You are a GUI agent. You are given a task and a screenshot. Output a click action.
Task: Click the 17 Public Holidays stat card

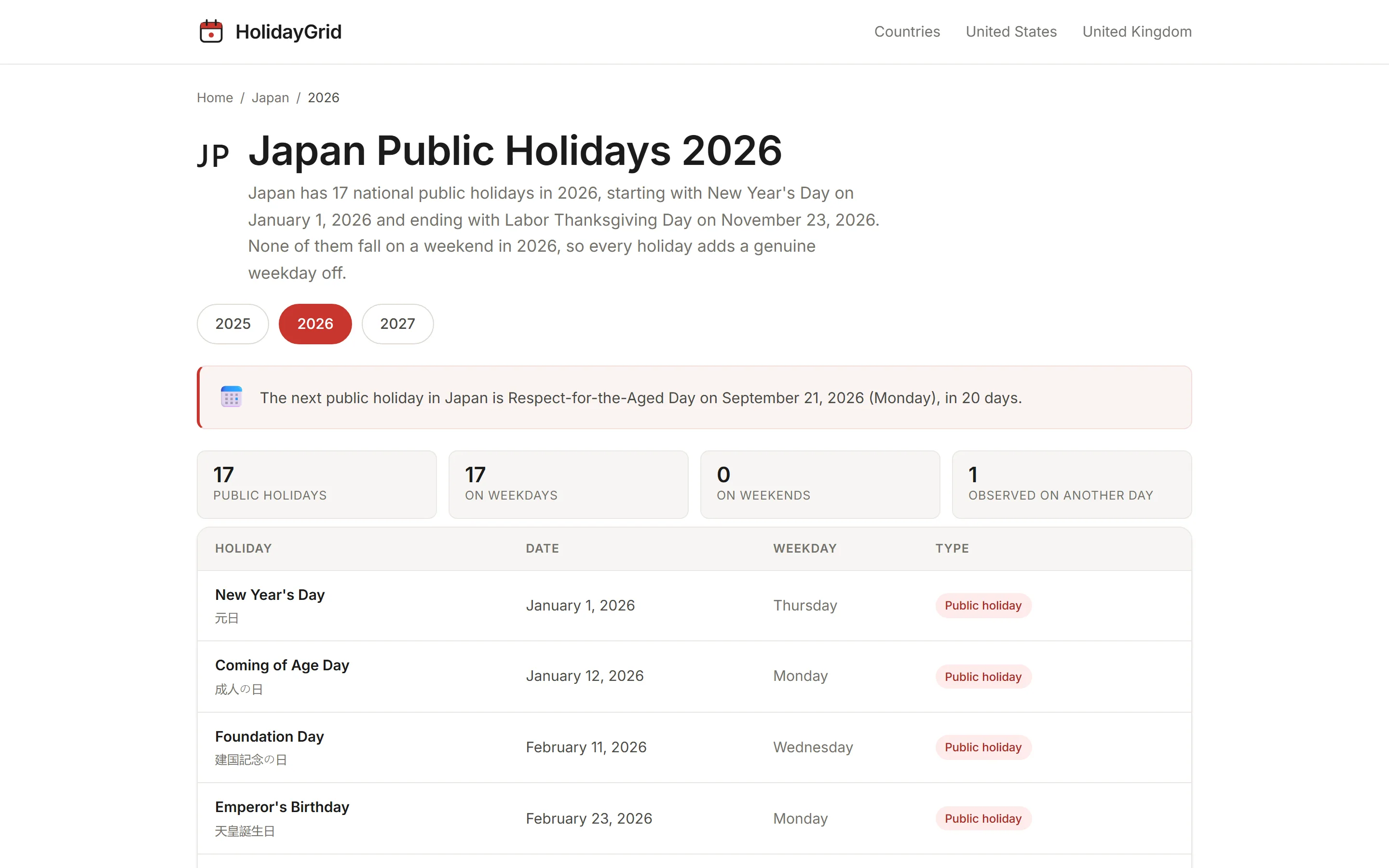pyautogui.click(x=316, y=484)
